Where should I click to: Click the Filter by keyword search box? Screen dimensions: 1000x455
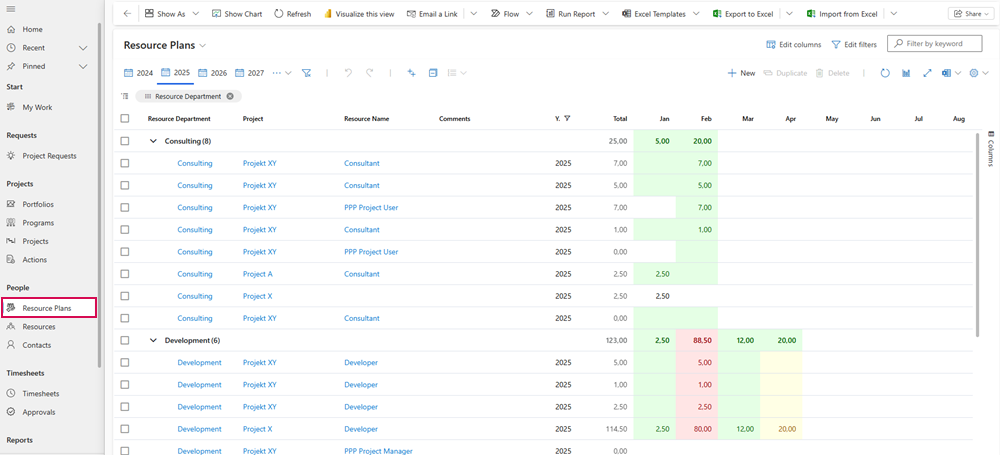point(939,44)
